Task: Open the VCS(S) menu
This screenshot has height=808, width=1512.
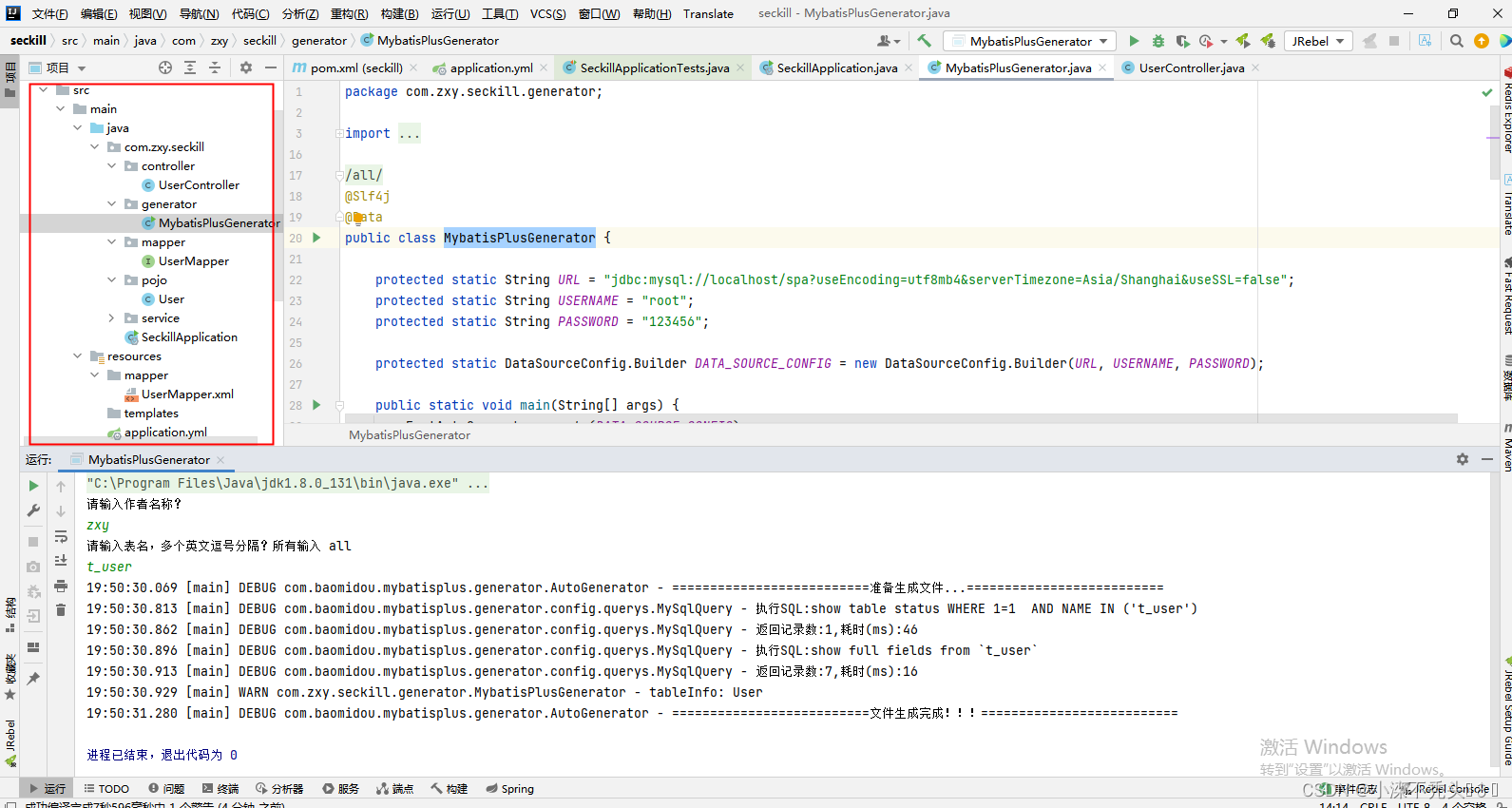Action: point(547,13)
